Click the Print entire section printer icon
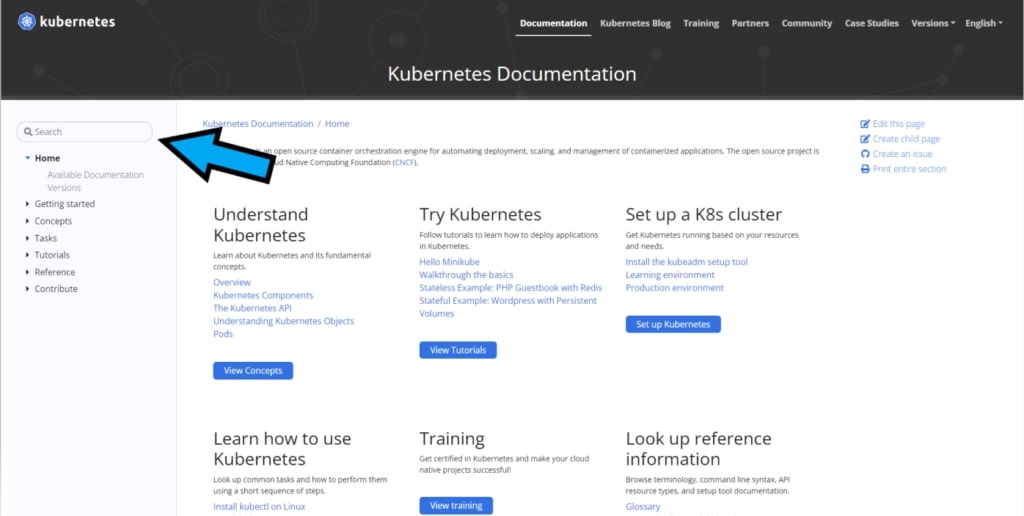Screen dimensions: 1024x516 (865, 169)
